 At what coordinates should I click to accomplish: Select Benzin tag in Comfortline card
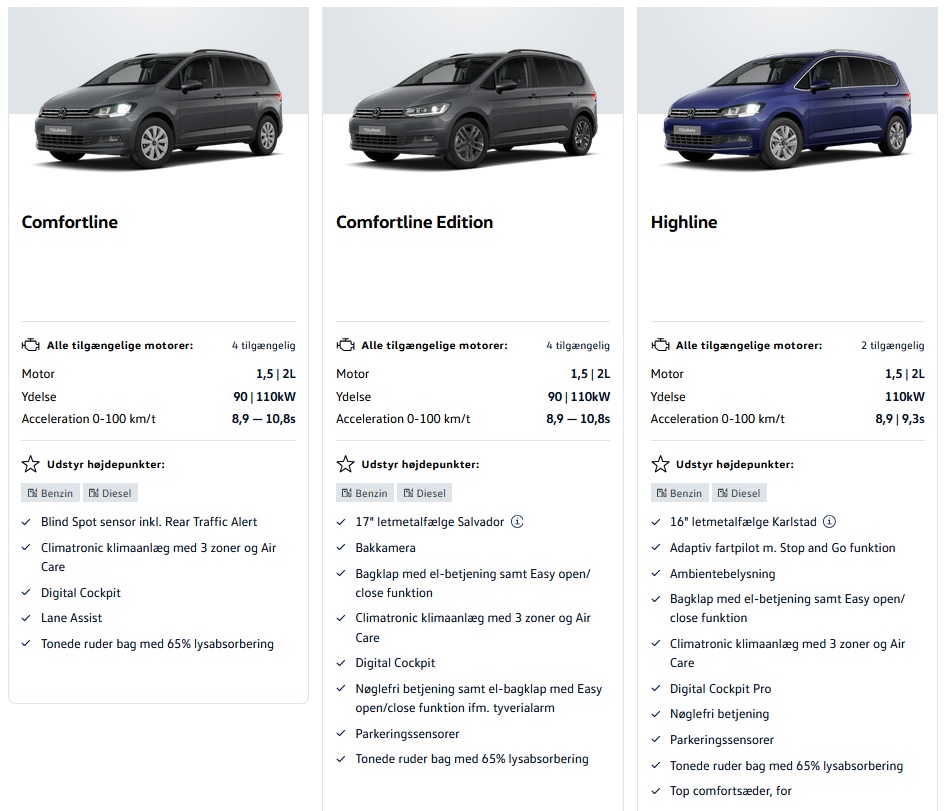coord(50,493)
